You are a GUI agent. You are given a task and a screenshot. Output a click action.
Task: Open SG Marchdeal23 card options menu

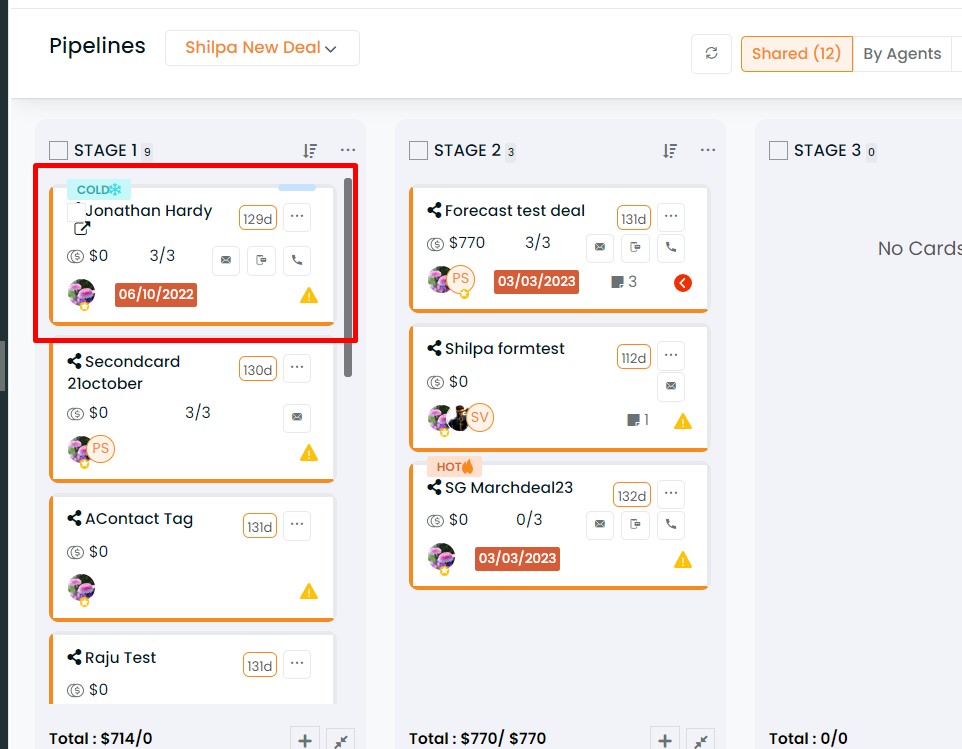[x=671, y=493]
